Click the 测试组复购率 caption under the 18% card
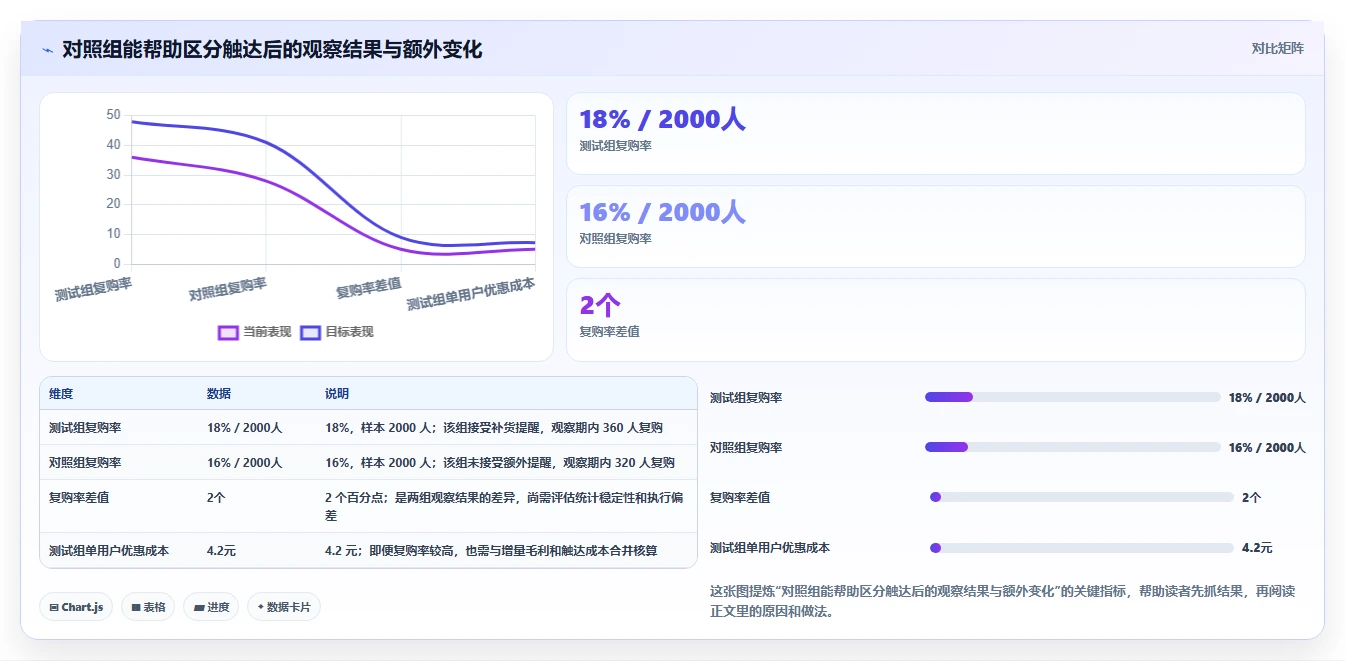1345x661 pixels. [615, 146]
